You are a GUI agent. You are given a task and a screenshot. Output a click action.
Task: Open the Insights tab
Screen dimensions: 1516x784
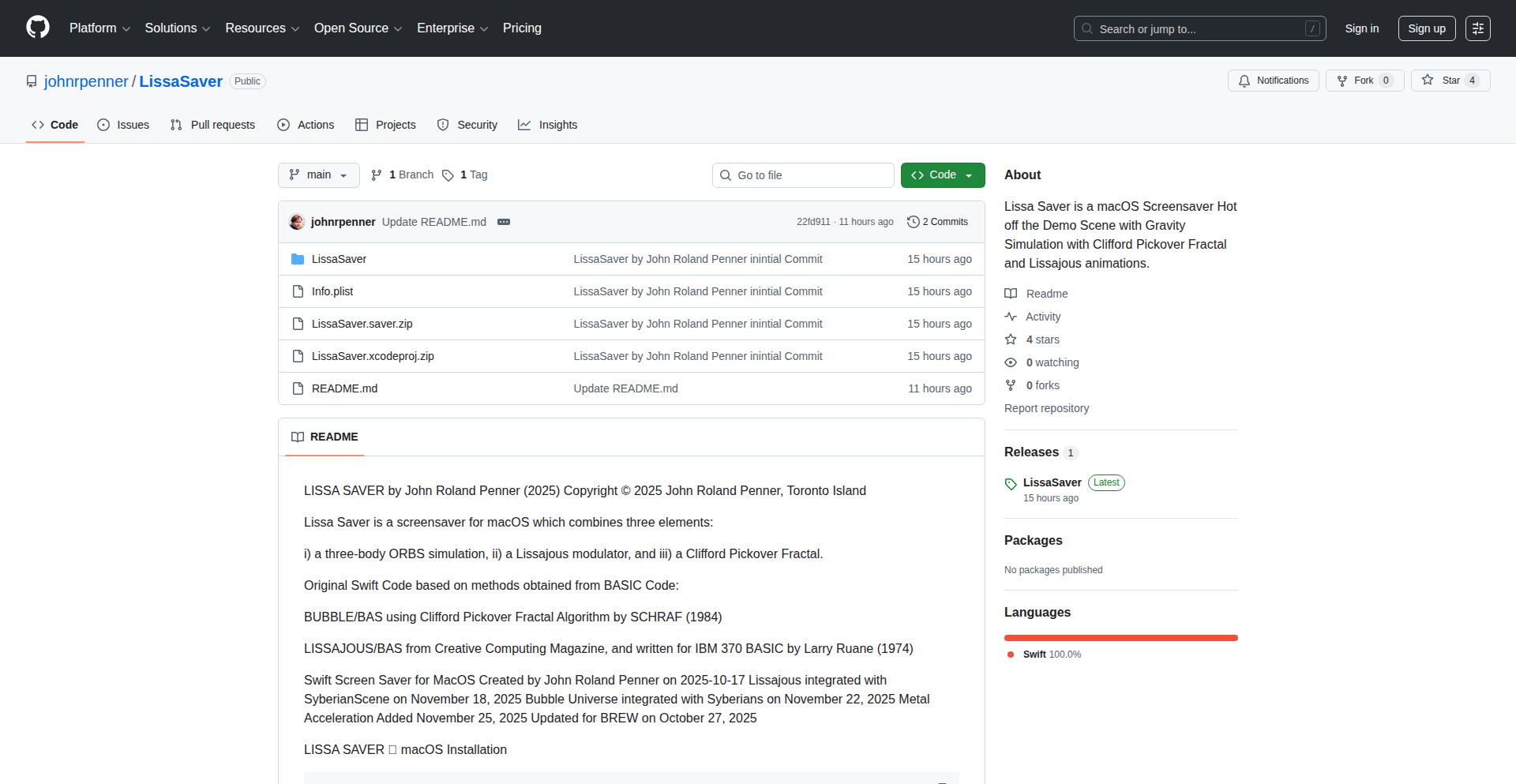(548, 125)
